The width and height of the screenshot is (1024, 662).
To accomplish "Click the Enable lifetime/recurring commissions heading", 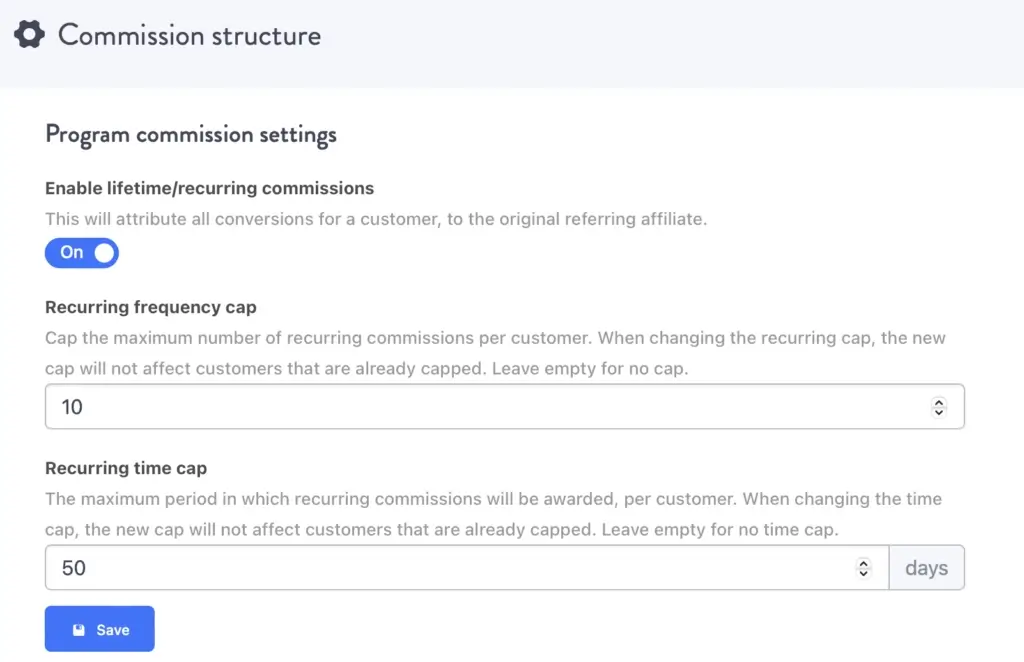I will (x=208, y=188).
